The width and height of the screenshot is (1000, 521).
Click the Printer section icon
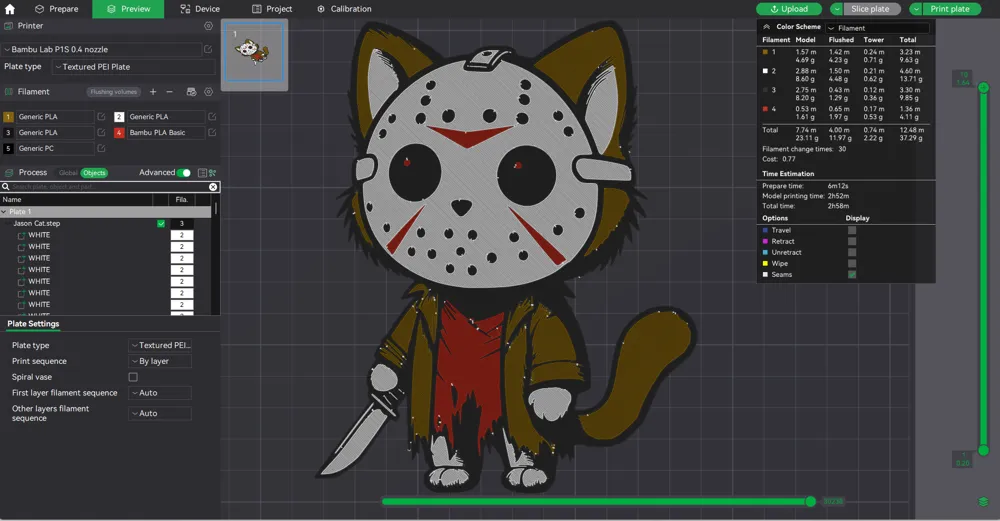pyautogui.click(x=8, y=26)
